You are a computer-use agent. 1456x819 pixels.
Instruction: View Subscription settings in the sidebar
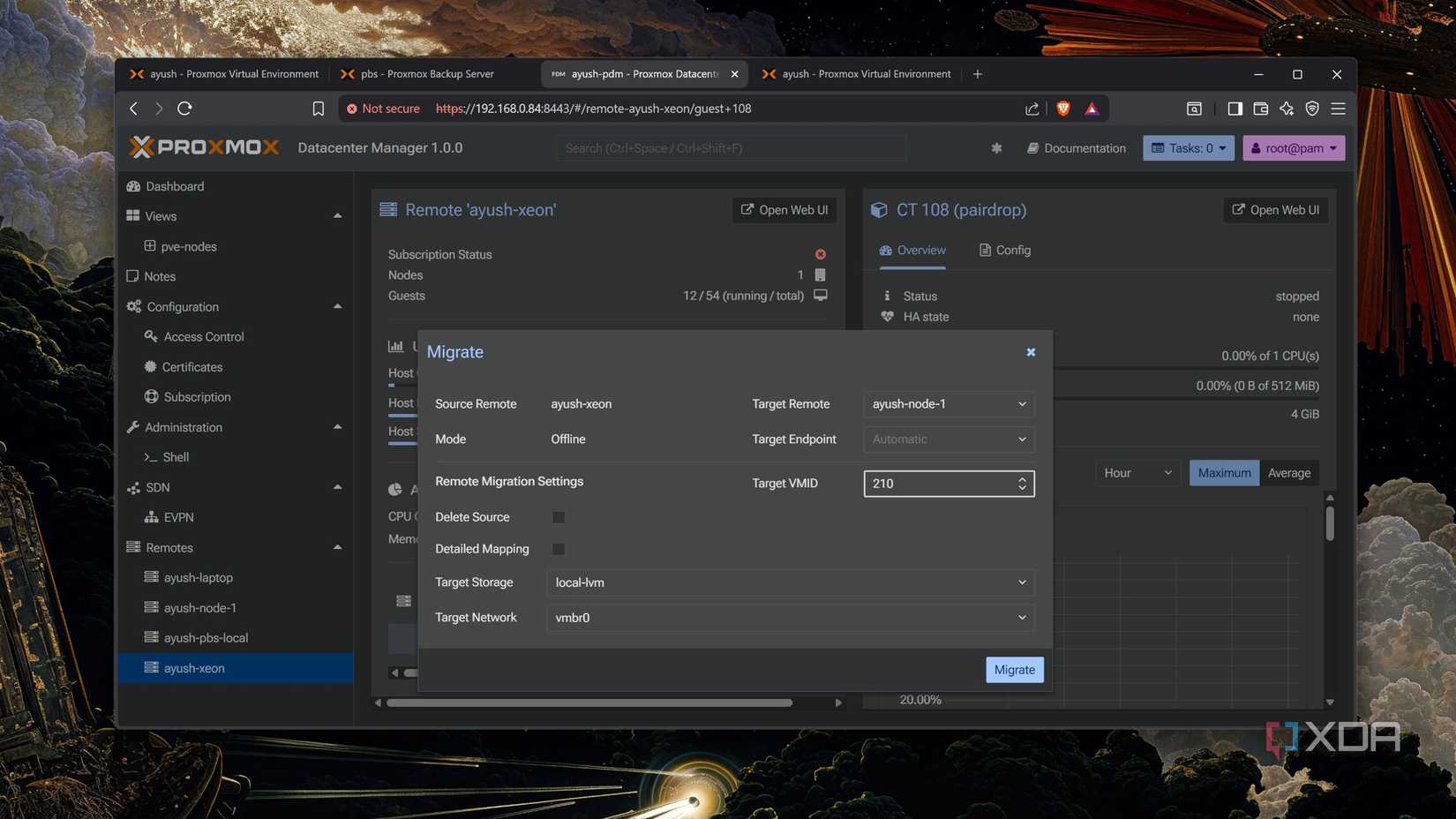[197, 396]
